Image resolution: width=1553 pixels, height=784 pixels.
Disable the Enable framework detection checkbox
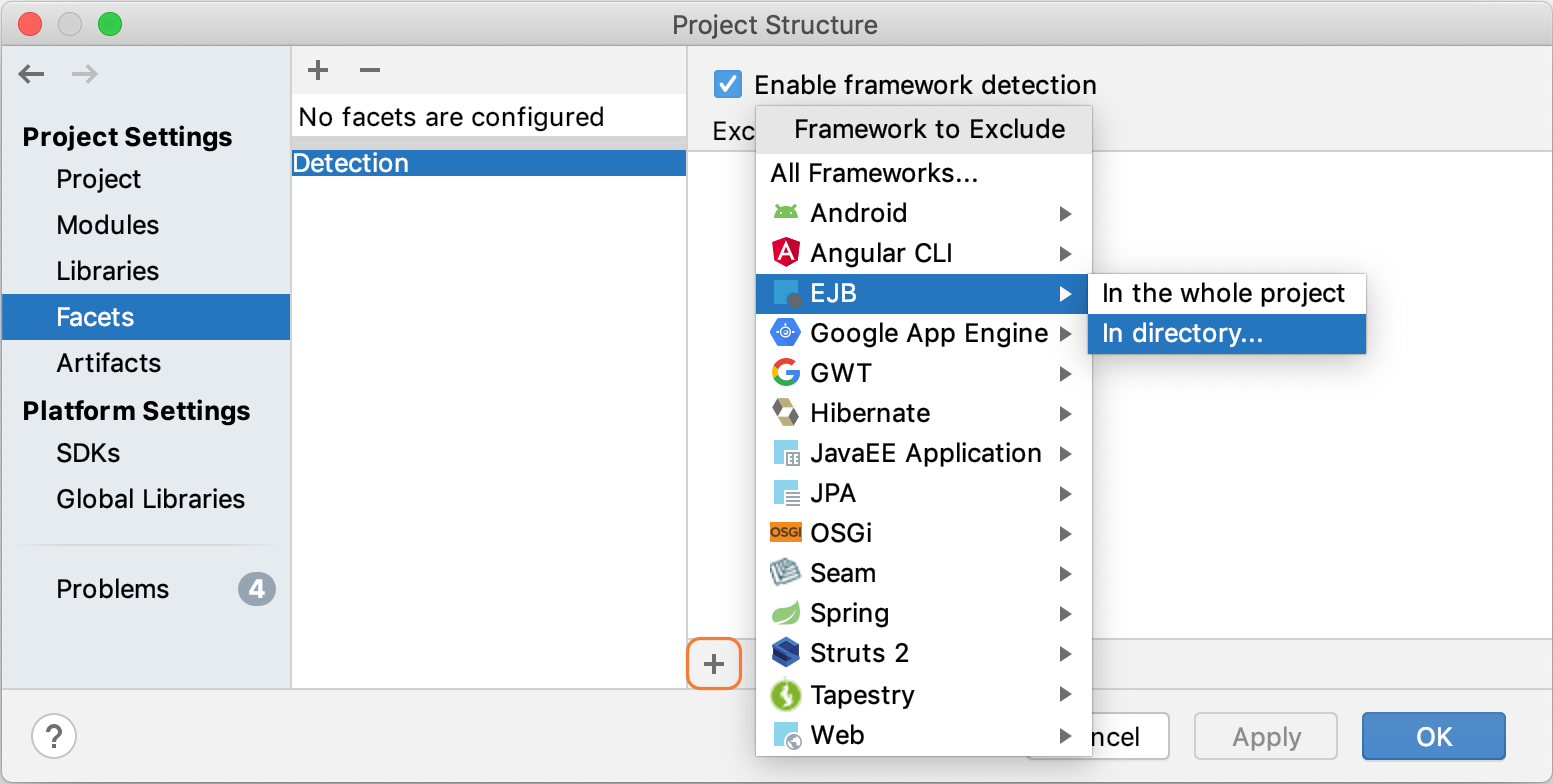728,84
